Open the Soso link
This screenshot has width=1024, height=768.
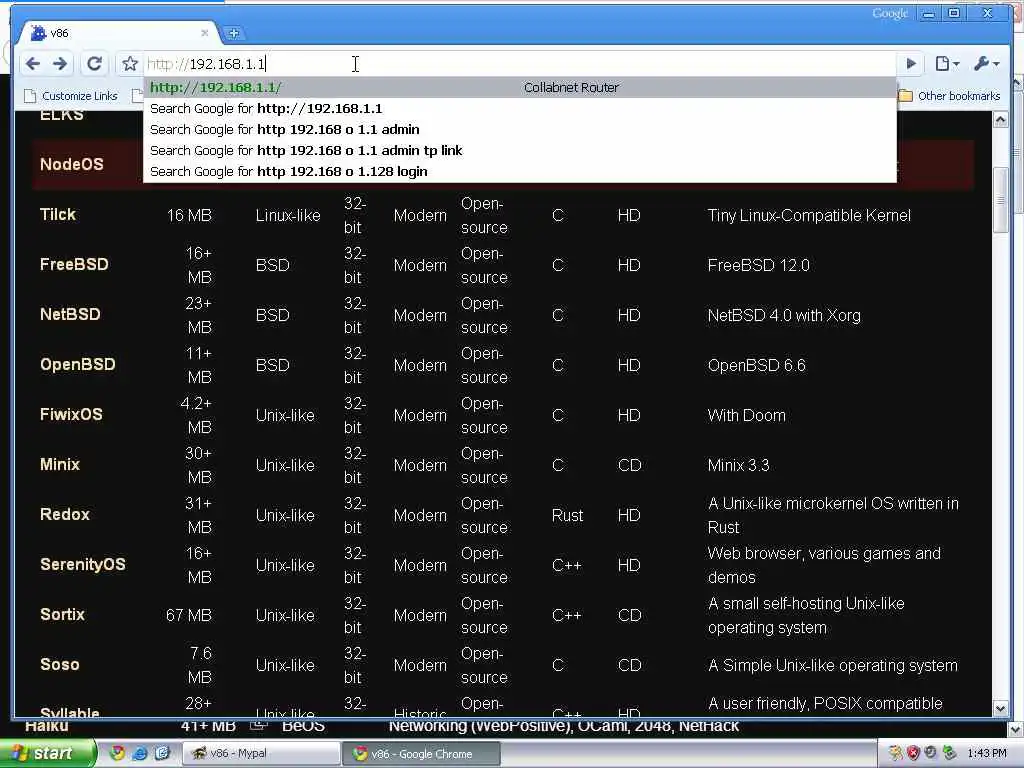tap(59, 664)
